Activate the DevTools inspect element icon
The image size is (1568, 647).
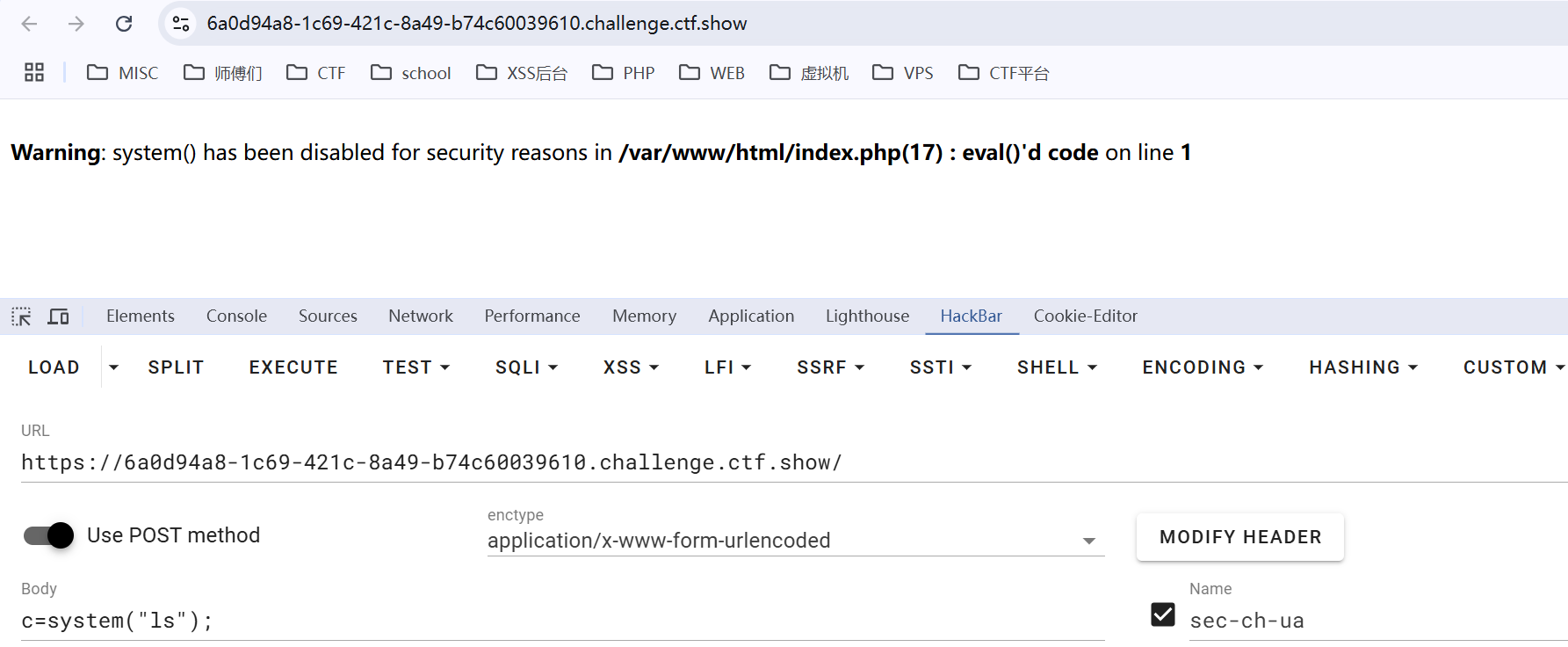pyautogui.click(x=21, y=316)
